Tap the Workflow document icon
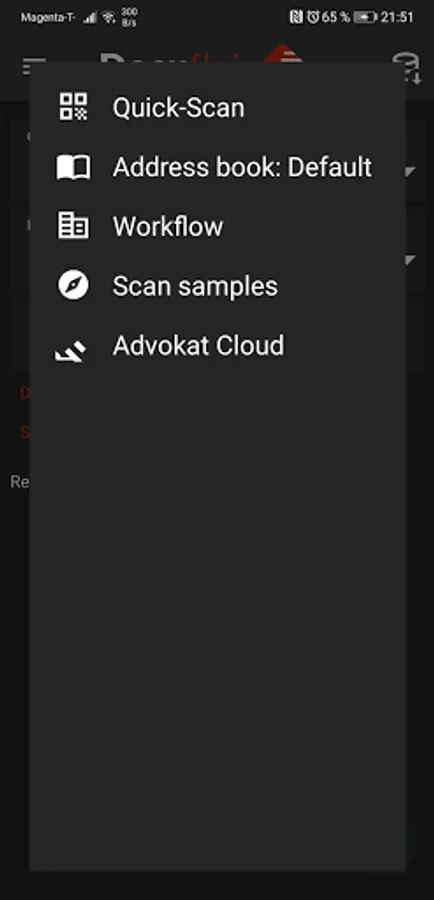Image resolution: width=434 pixels, height=900 pixels. [x=73, y=226]
